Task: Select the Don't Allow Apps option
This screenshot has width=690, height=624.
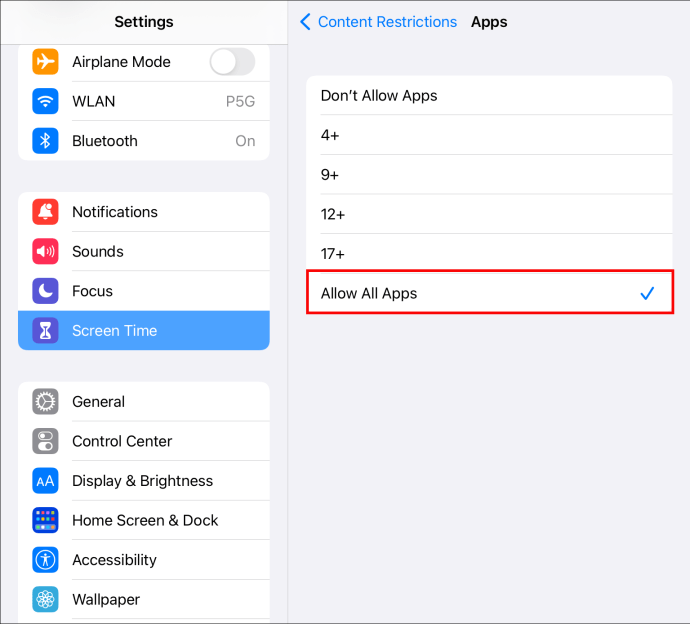Action: coord(488,96)
